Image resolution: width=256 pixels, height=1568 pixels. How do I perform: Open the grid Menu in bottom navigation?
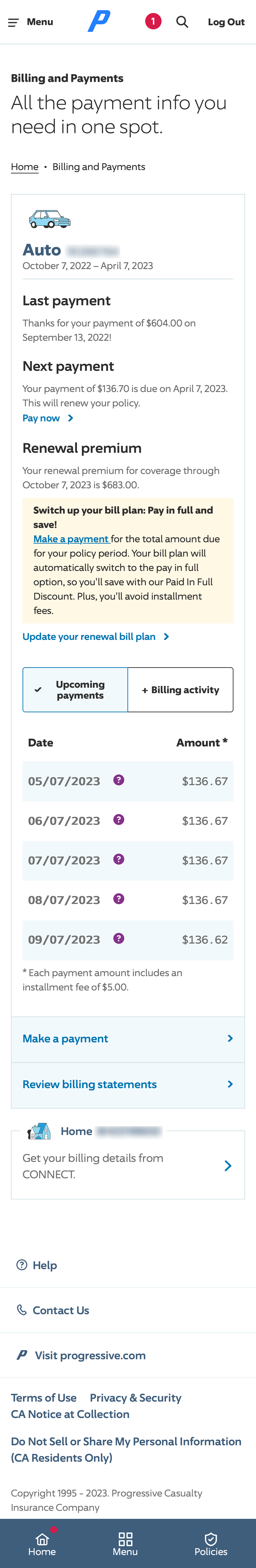coord(125,1544)
